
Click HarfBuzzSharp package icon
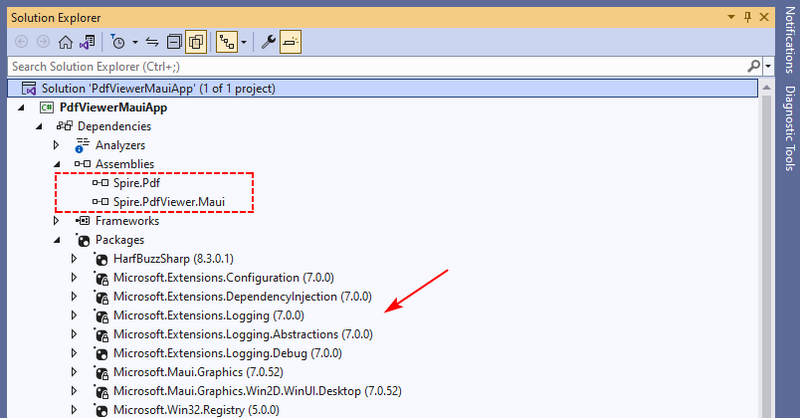pos(101,259)
